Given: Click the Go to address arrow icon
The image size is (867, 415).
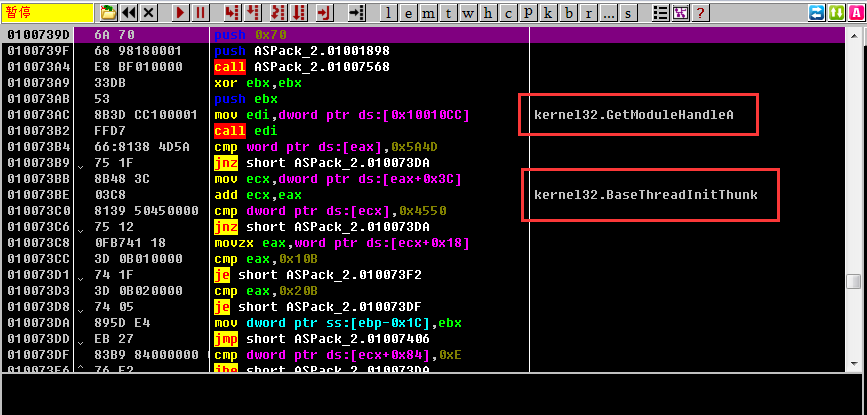Looking at the screenshot, I should pyautogui.click(x=357, y=13).
